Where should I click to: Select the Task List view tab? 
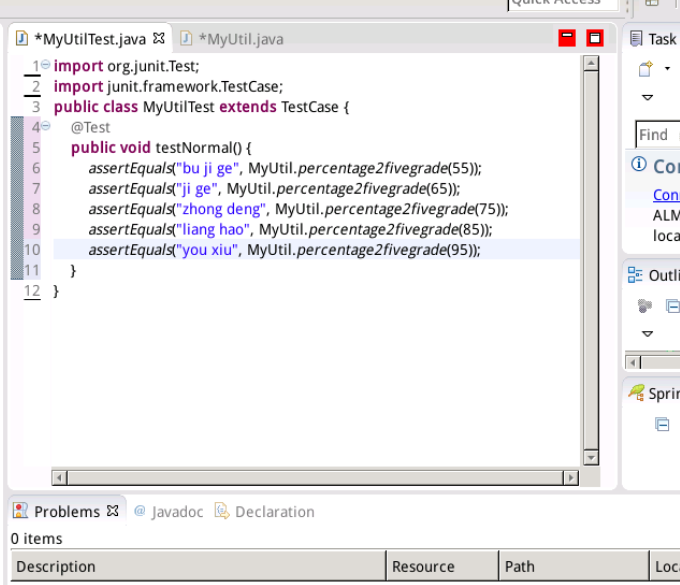pos(654,39)
